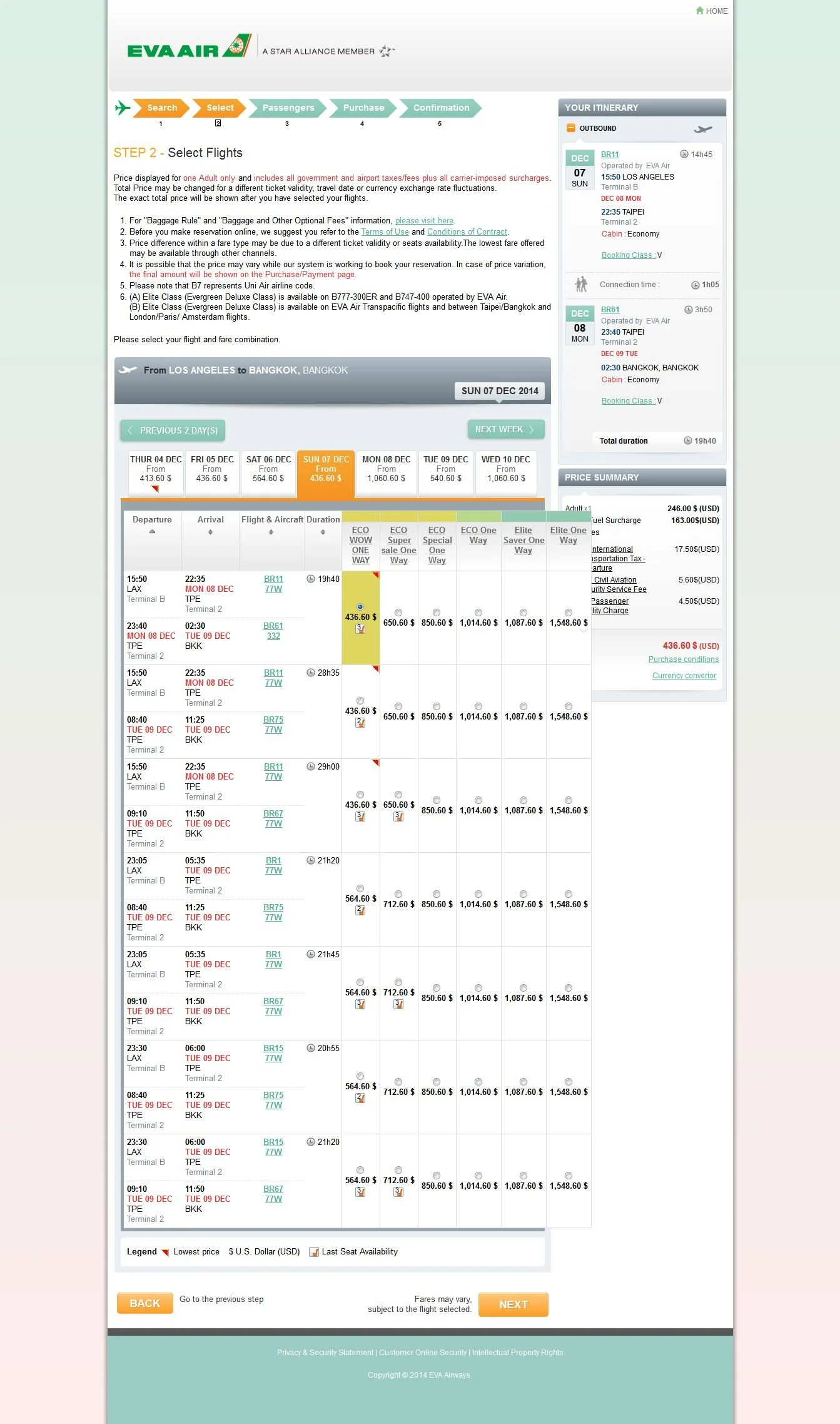Viewport: 840px width, 1424px height.
Task: Open Currency convertor link
Action: point(684,676)
